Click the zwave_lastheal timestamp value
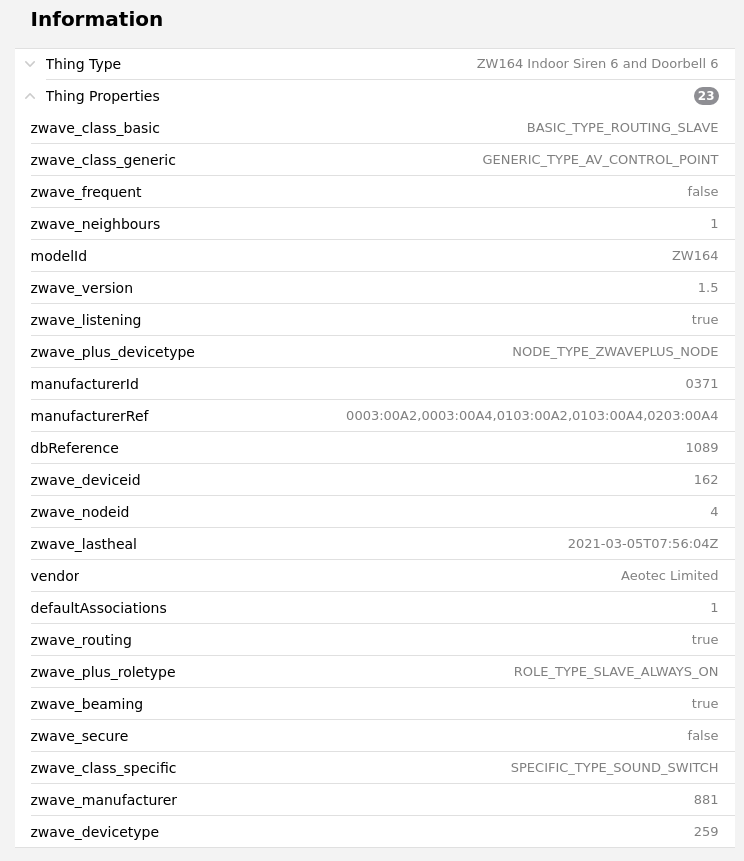Image resolution: width=744 pixels, height=861 pixels. click(x=643, y=544)
